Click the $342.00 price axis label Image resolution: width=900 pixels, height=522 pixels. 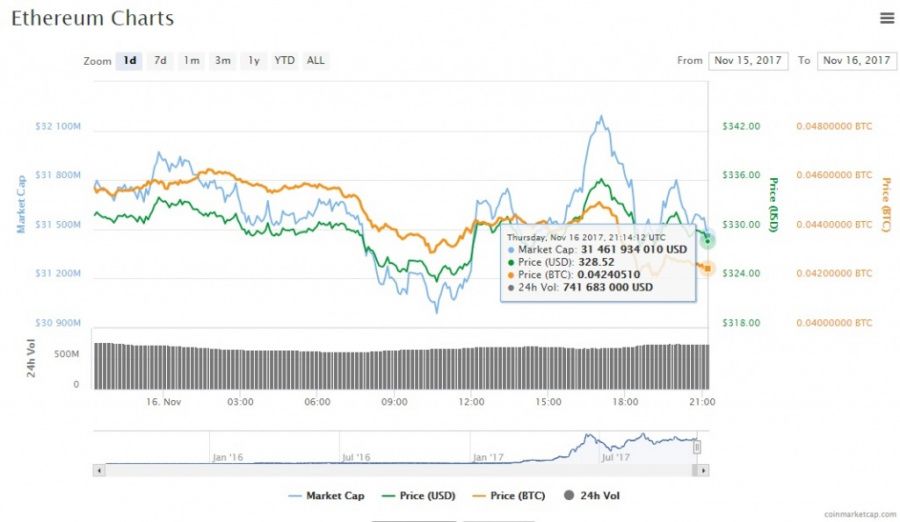pos(741,126)
